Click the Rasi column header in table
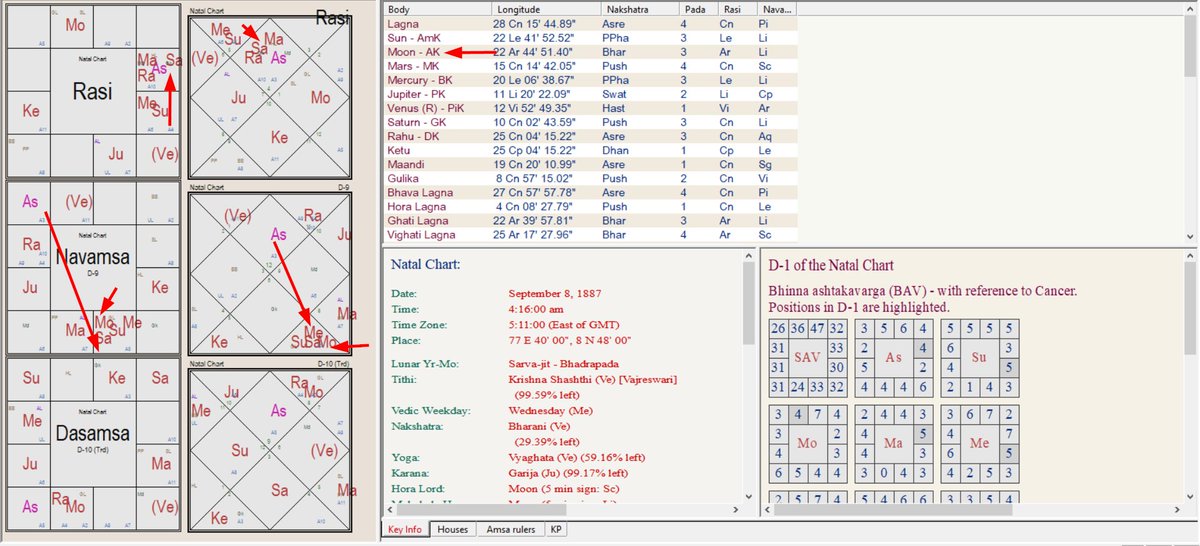 tap(739, 8)
